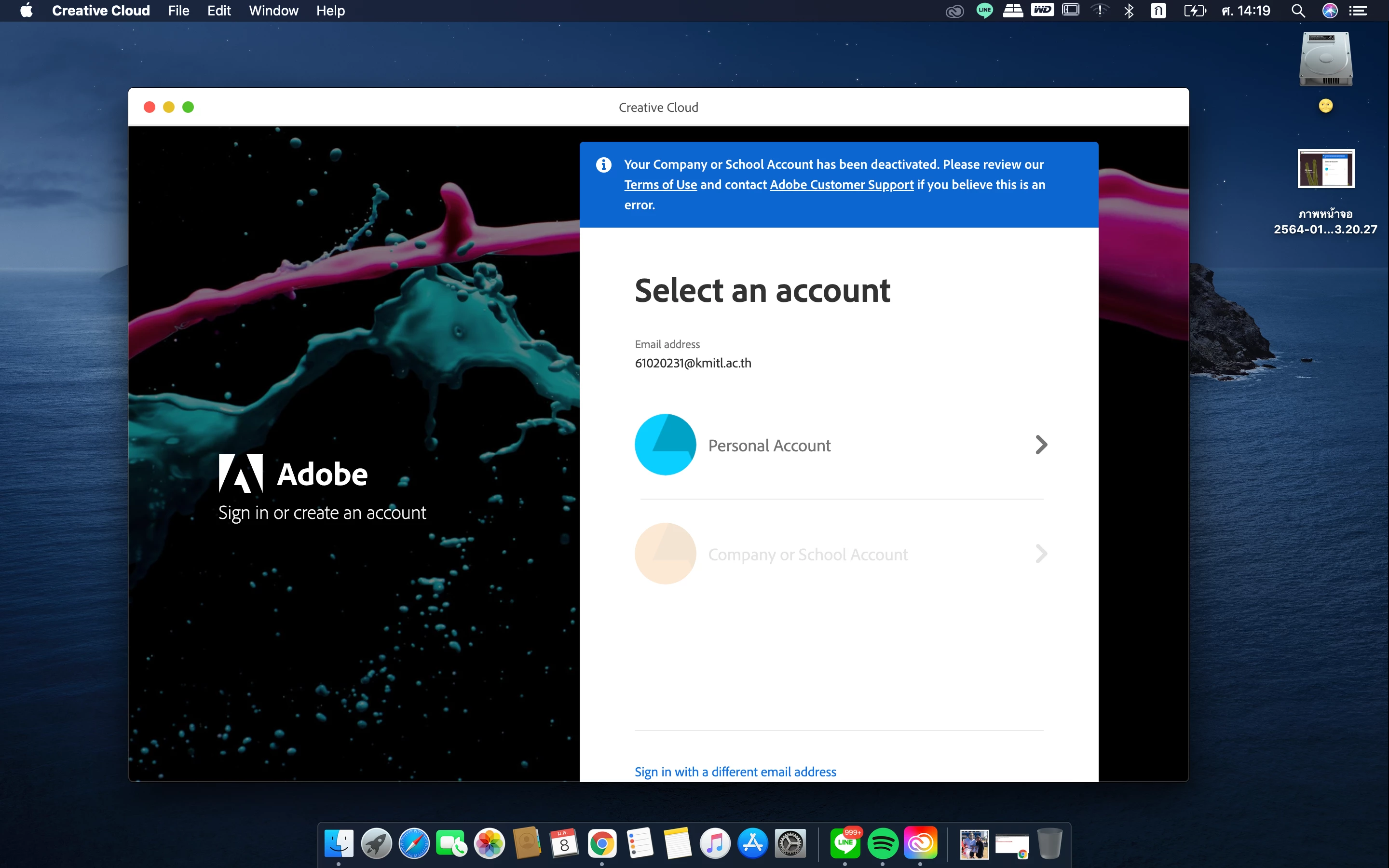Click Sign in with a different email address
Image resolution: width=1389 pixels, height=868 pixels.
pyautogui.click(x=735, y=772)
